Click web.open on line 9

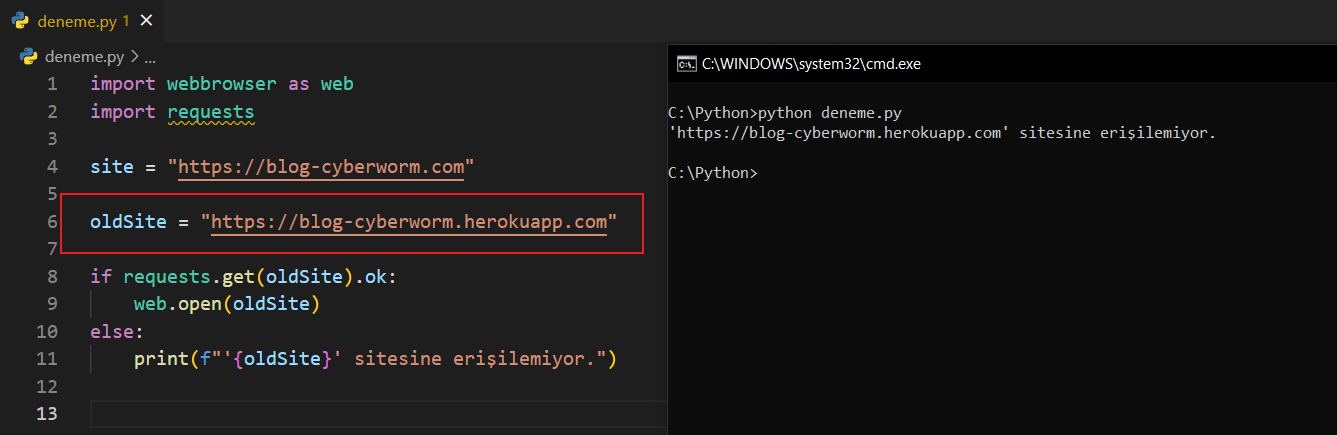tap(176, 303)
